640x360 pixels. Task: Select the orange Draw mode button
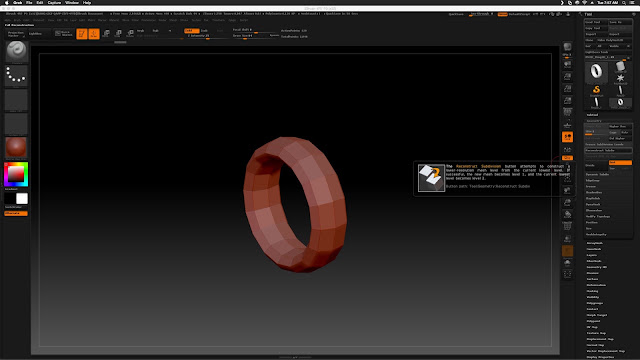[94, 34]
